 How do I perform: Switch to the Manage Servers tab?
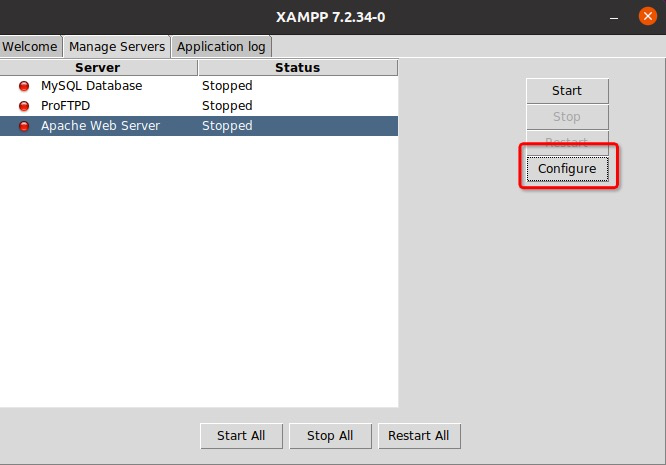click(117, 46)
